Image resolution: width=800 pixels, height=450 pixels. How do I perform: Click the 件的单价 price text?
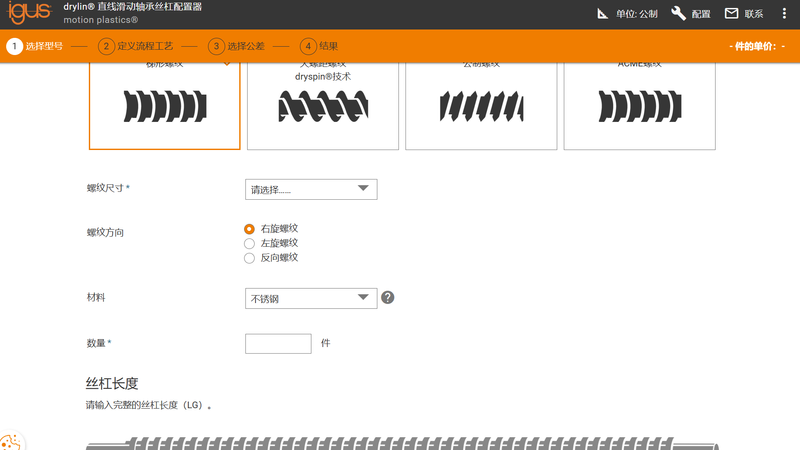pyautogui.click(x=757, y=46)
